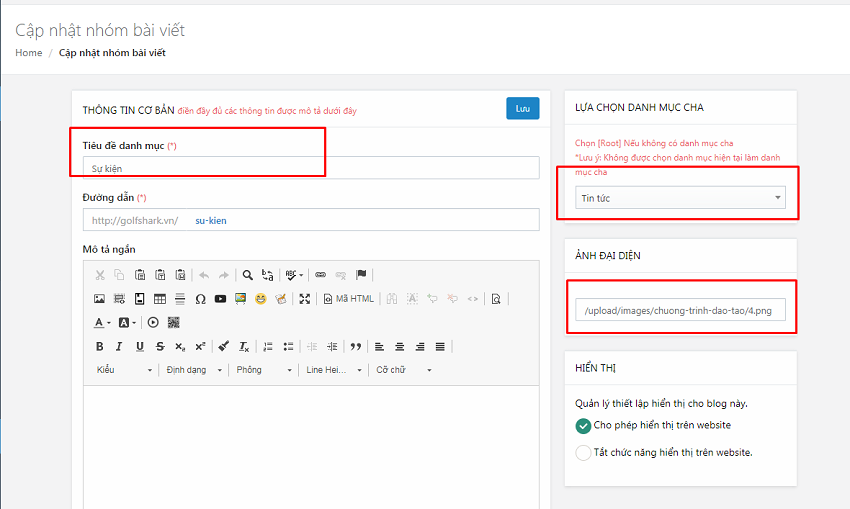Go to Home via breadcrumb link

coord(28,53)
